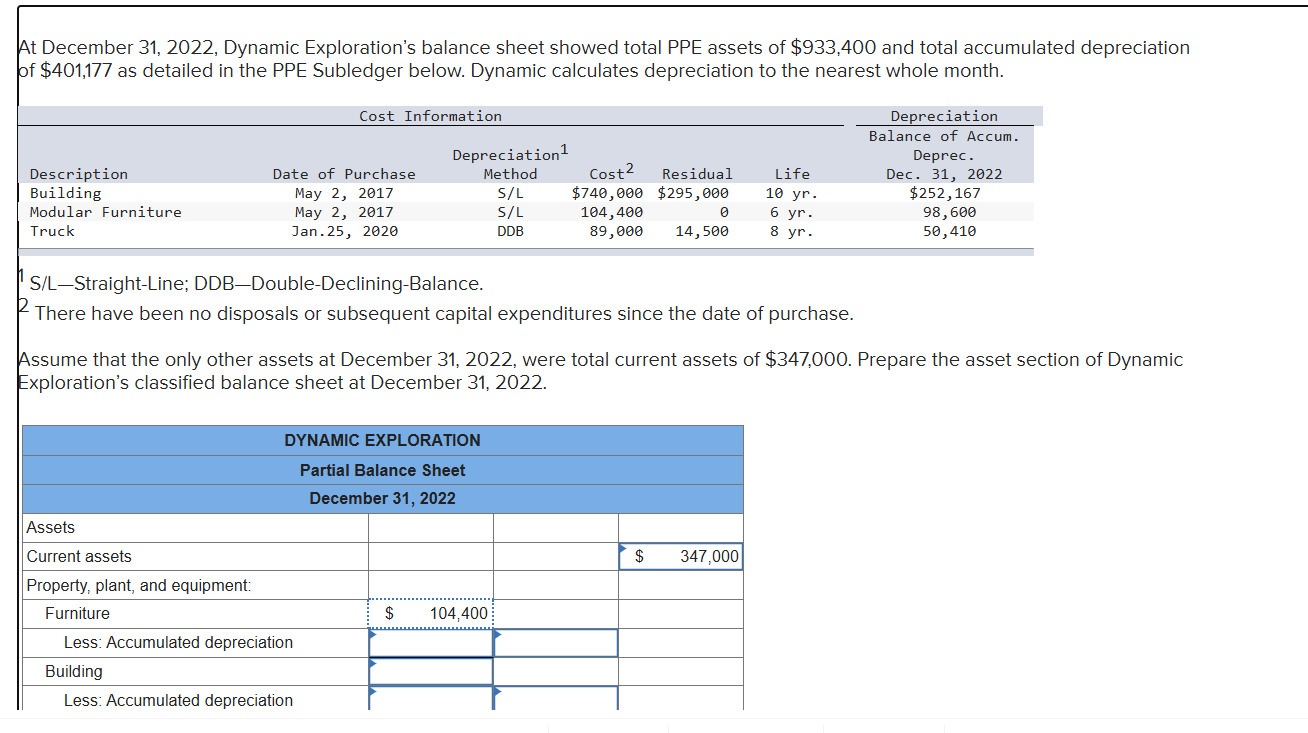1308x733 pixels.
Task: Select the highlighted first amount cell in Building row
Action: (x=431, y=671)
